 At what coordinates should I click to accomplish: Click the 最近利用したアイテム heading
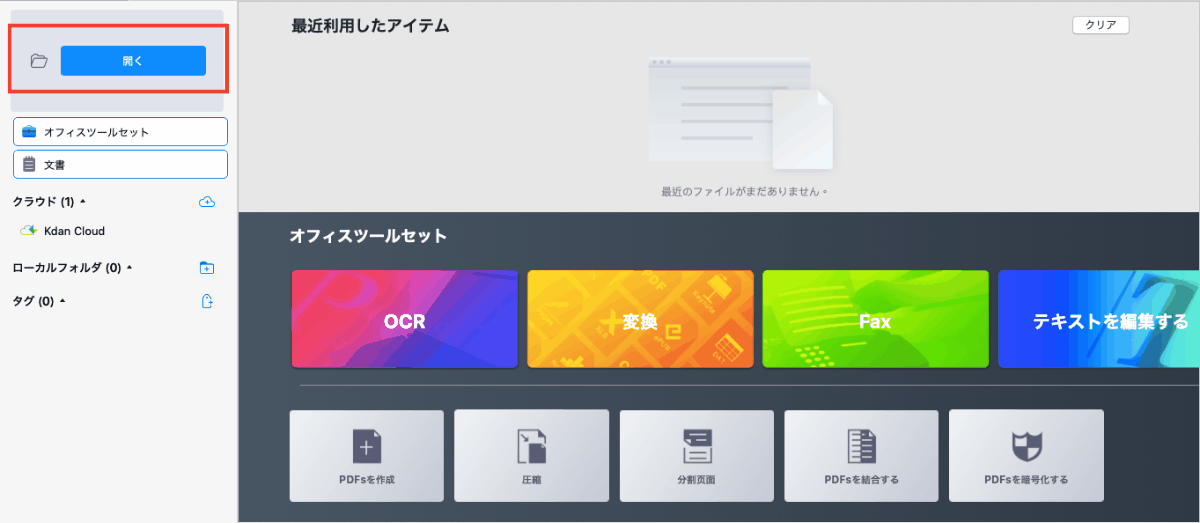pos(370,26)
